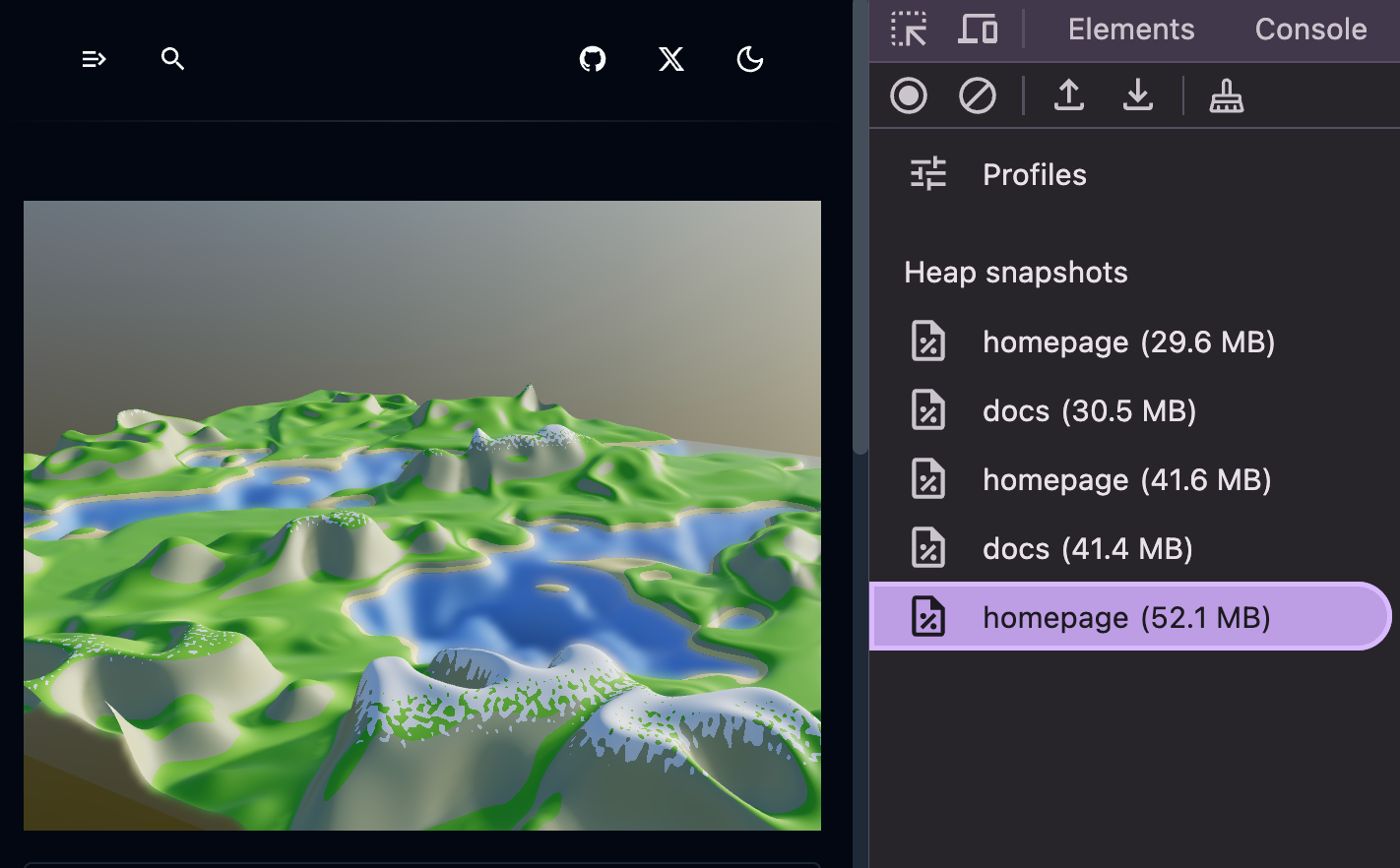The width and height of the screenshot is (1400, 868).
Task: Switch to the Elements tab
Action: click(1130, 29)
